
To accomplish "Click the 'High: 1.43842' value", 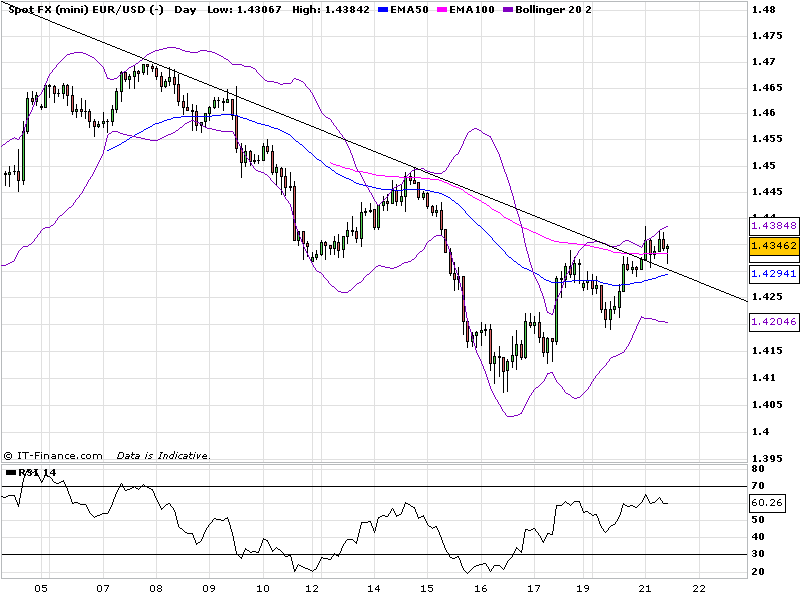I will click(x=331, y=10).
